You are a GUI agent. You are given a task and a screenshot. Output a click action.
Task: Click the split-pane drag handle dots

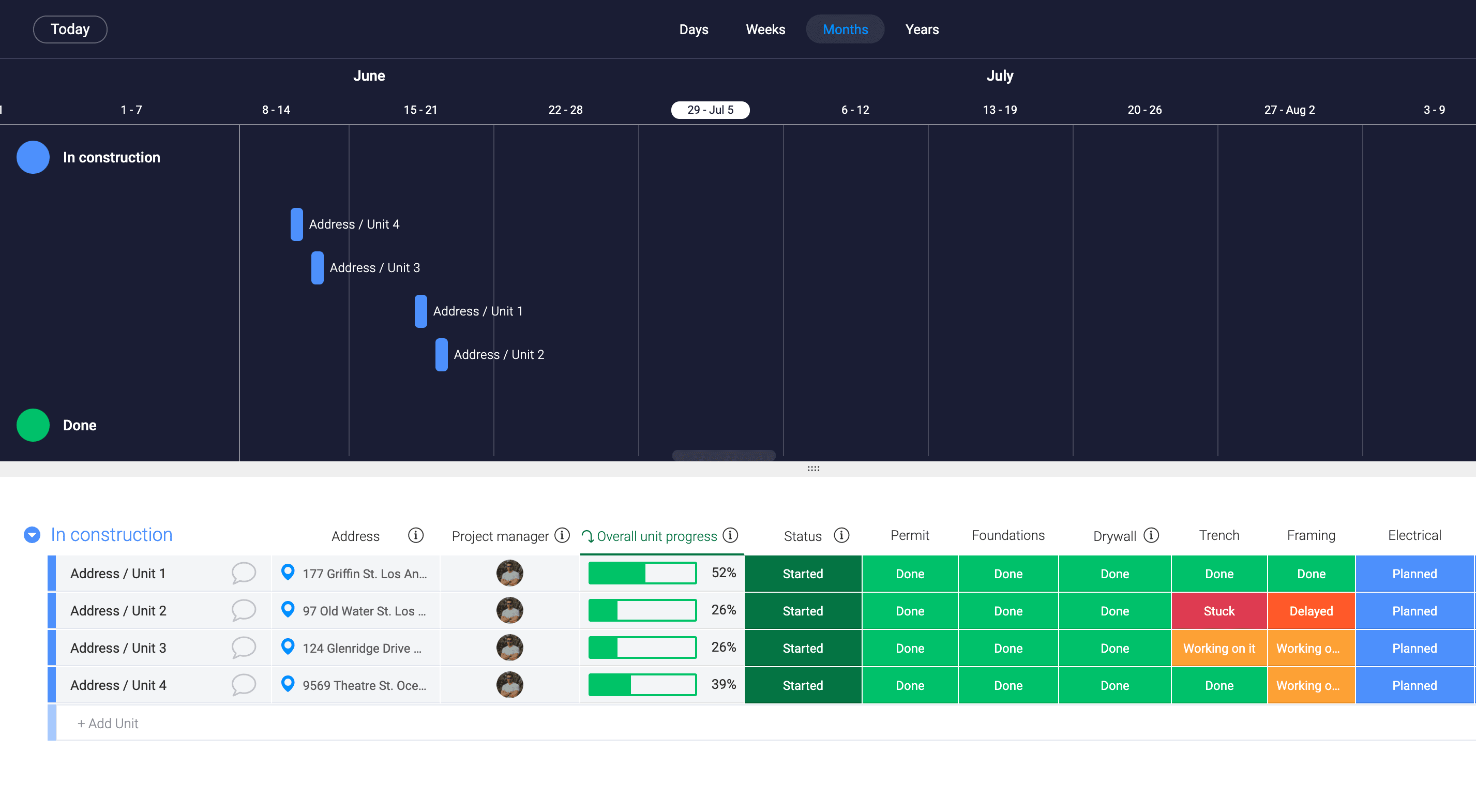click(814, 469)
